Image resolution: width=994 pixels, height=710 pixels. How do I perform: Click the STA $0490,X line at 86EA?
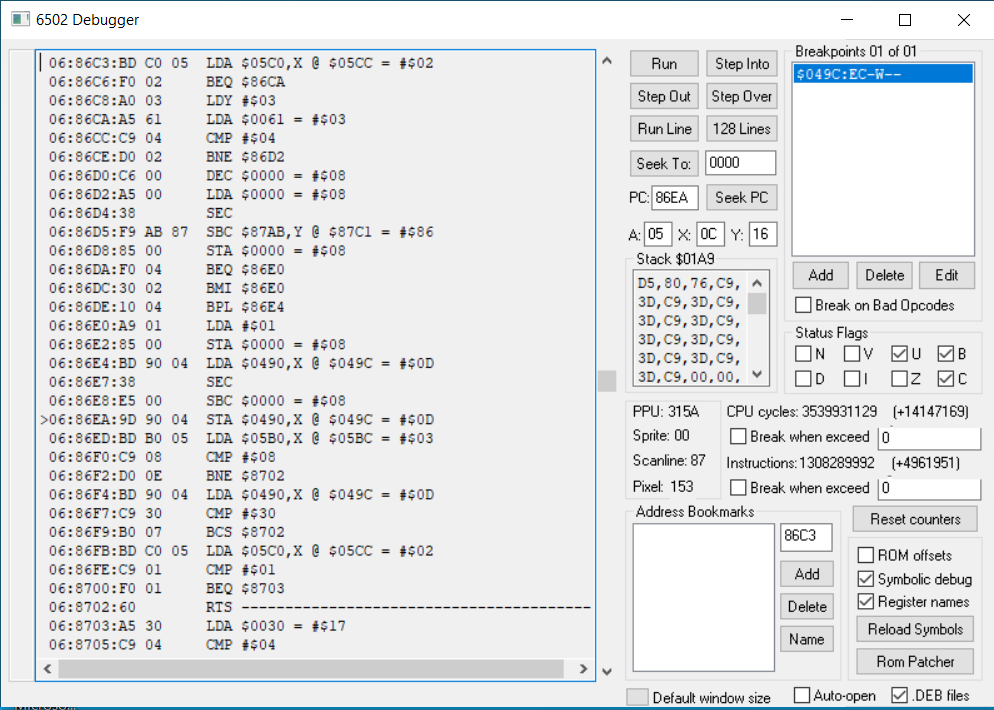coord(240,419)
